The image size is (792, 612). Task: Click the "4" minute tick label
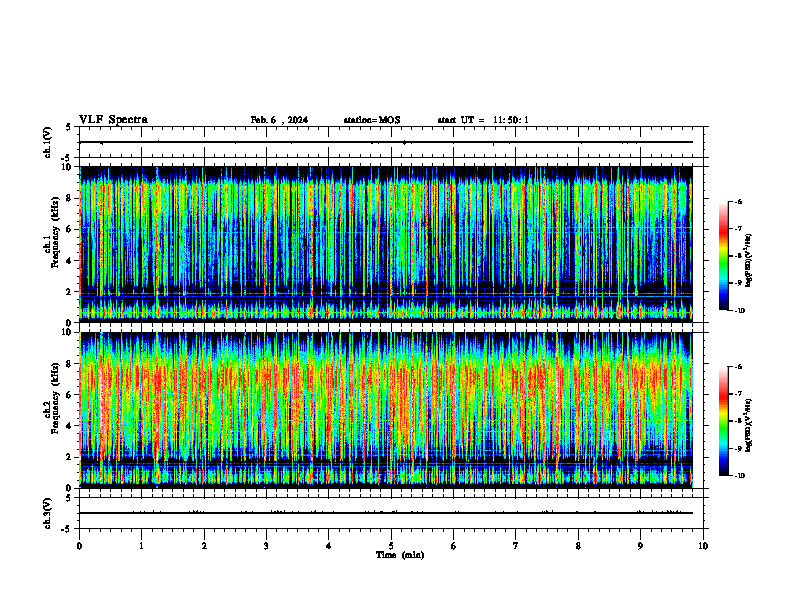[329, 546]
